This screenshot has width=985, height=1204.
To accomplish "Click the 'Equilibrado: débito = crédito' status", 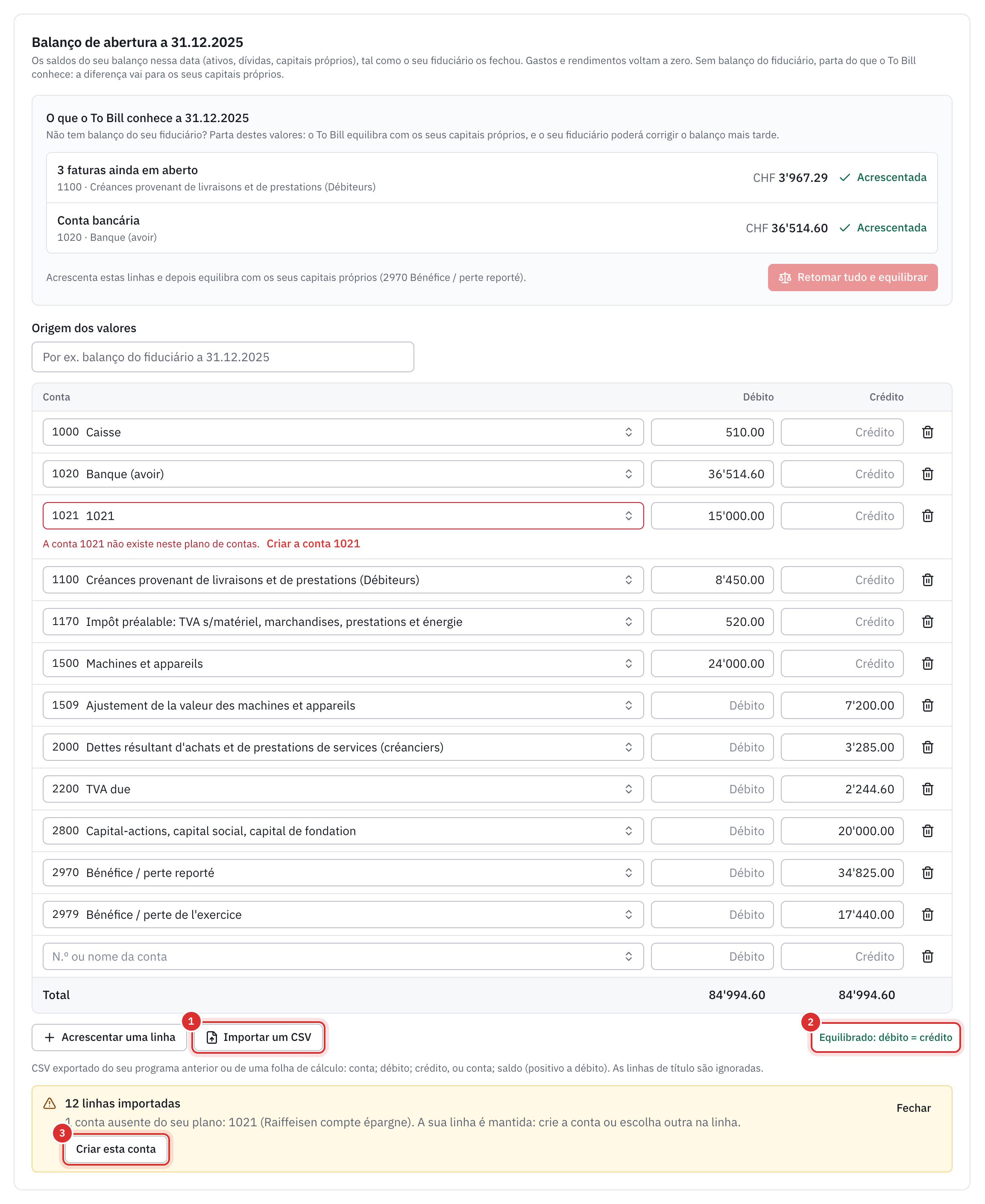I will [885, 1037].
